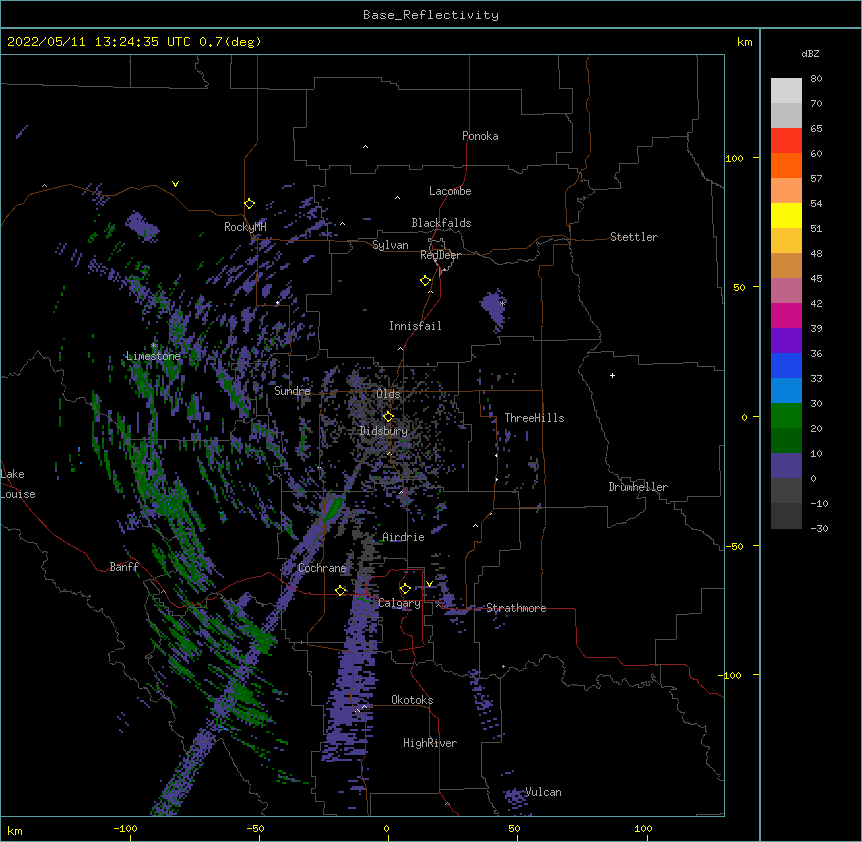This screenshot has width=862, height=842.
Task: Click the HighRiver town label
Action: 430,743
